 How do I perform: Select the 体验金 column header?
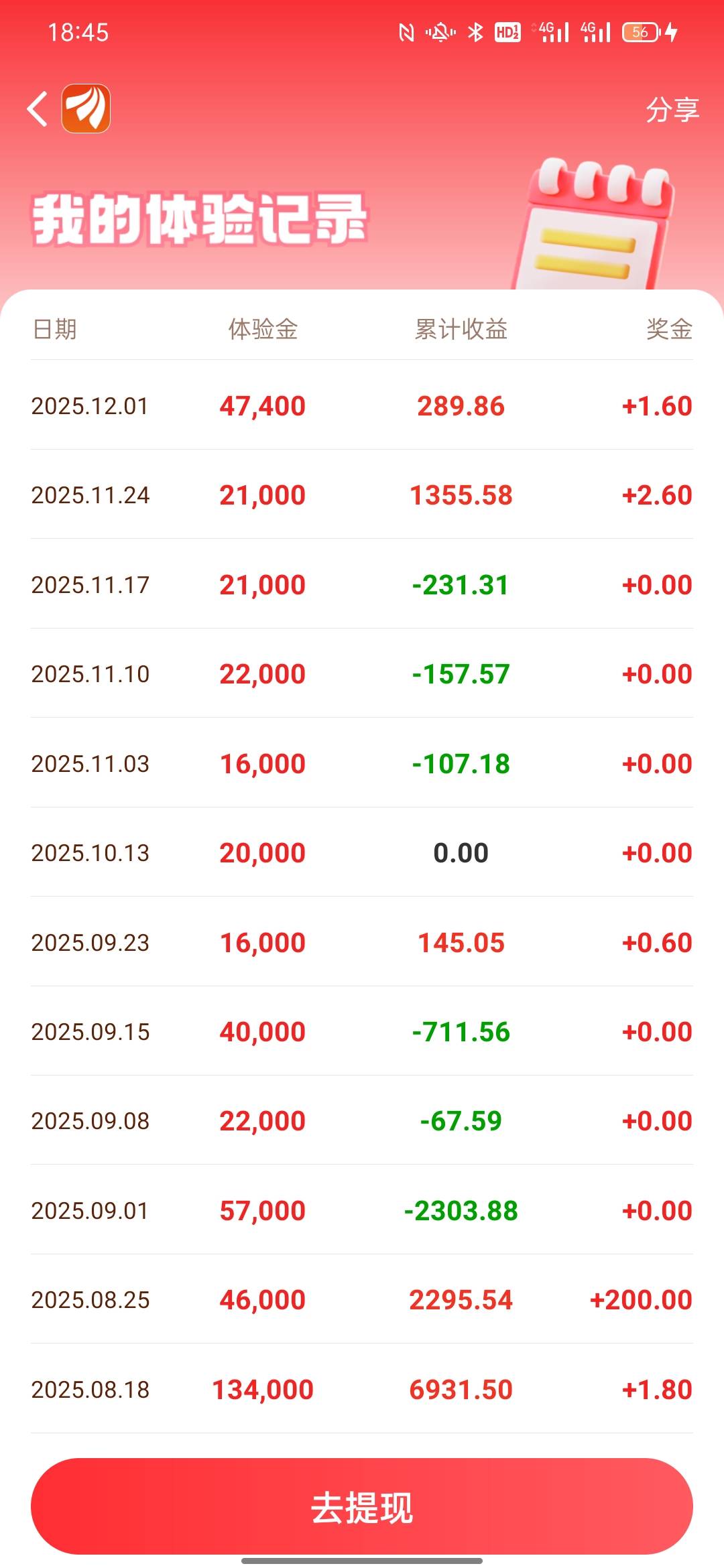point(263,329)
